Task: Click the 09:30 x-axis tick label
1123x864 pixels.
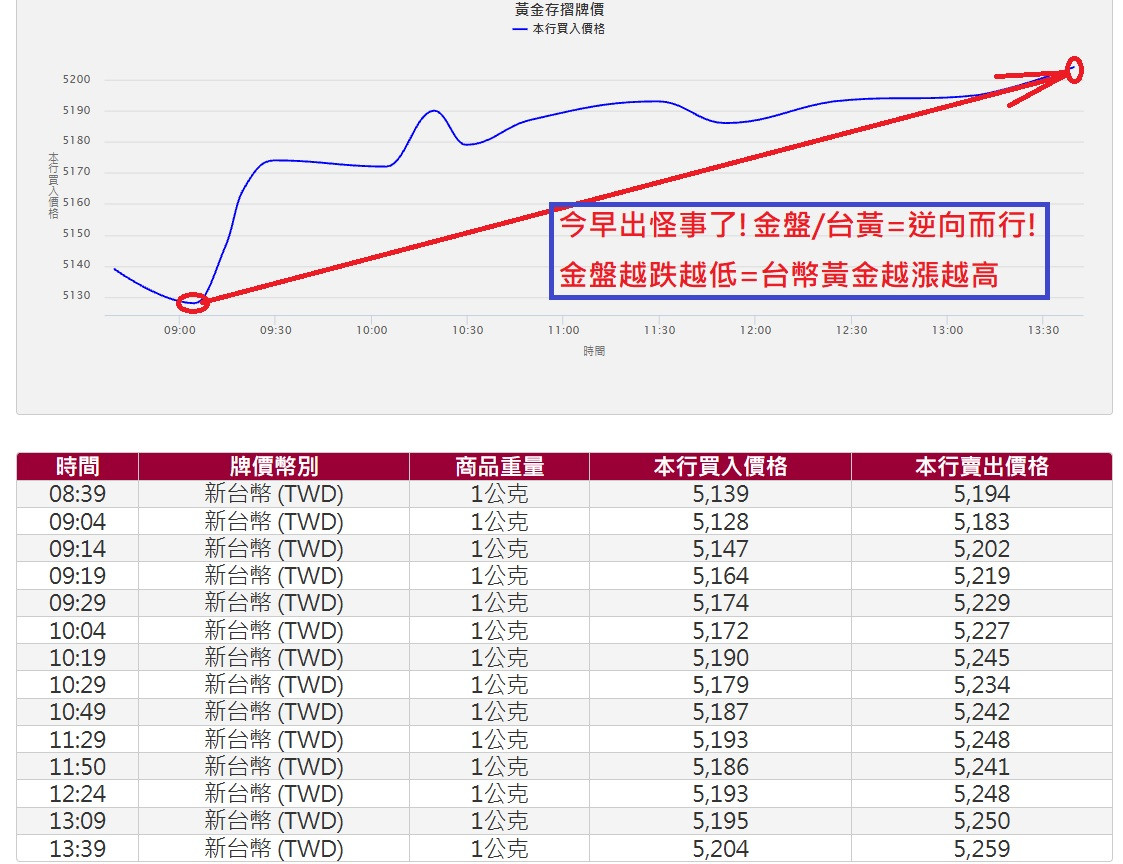Action: (x=276, y=330)
